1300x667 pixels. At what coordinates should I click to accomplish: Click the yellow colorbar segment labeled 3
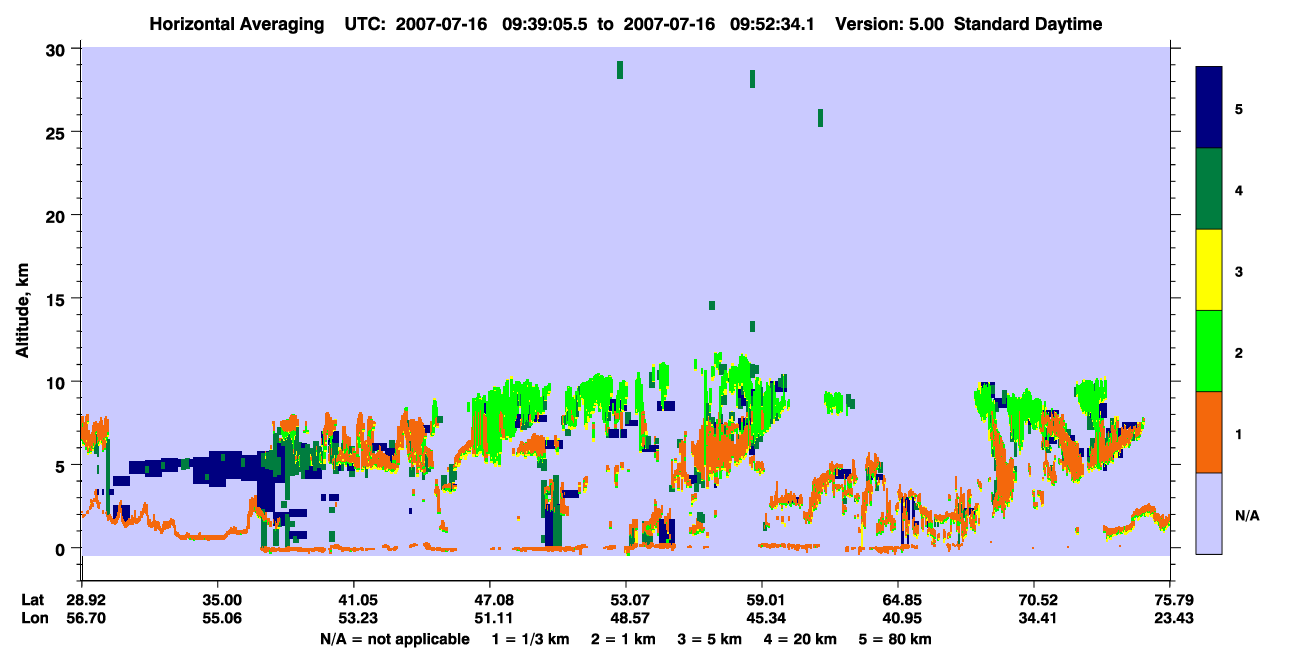(1209, 270)
